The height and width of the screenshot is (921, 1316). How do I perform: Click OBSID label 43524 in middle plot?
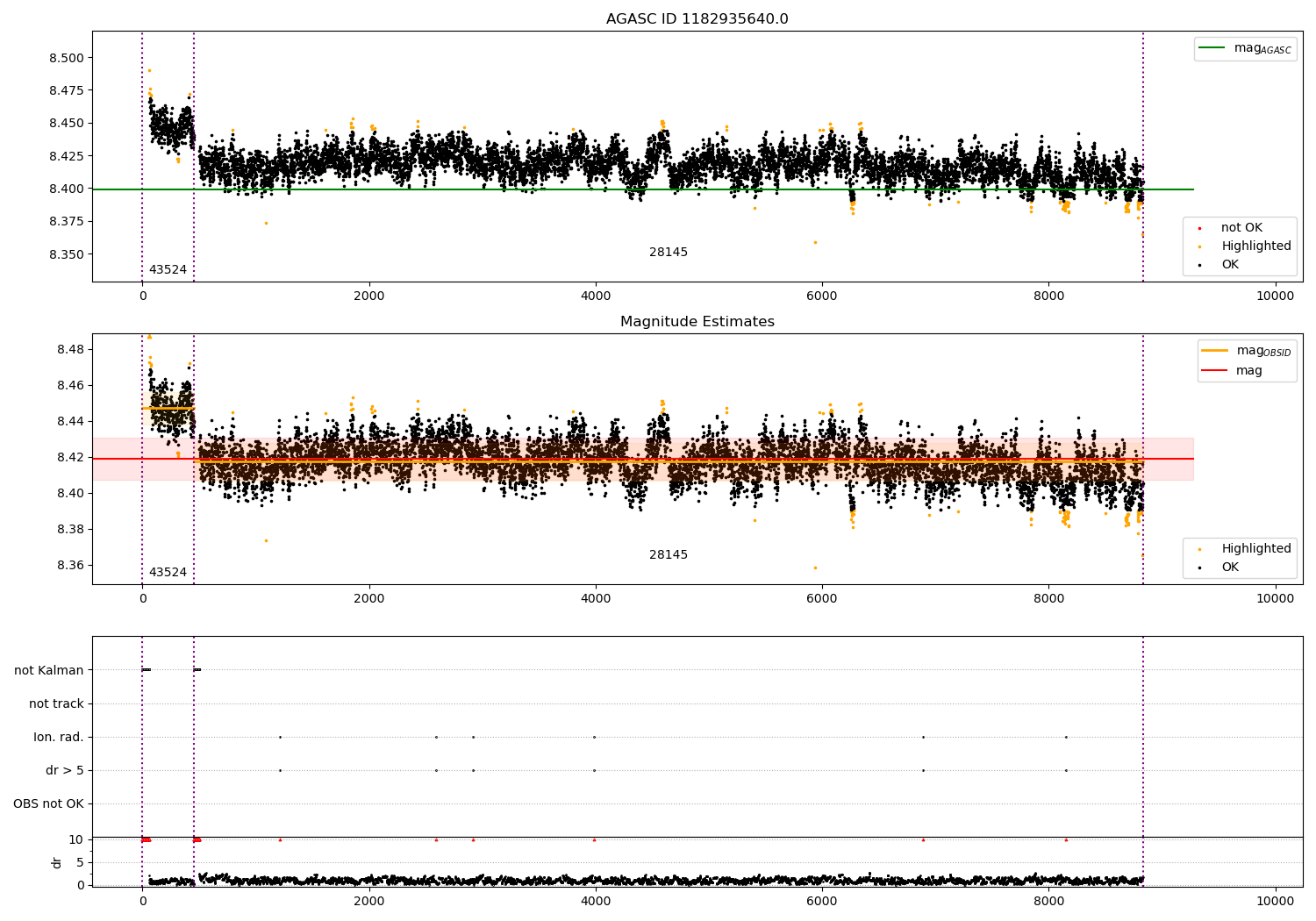tap(168, 572)
